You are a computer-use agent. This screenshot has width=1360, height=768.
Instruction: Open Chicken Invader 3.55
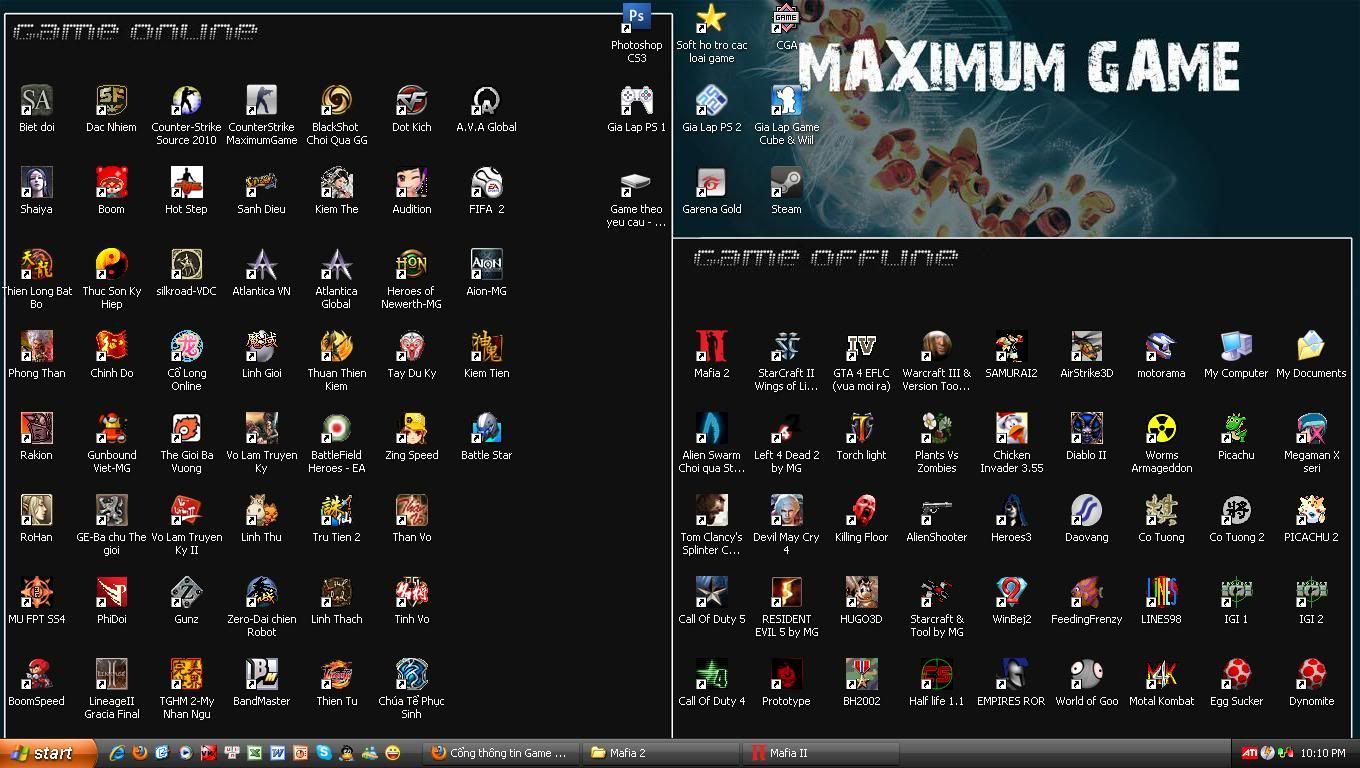(x=1011, y=428)
